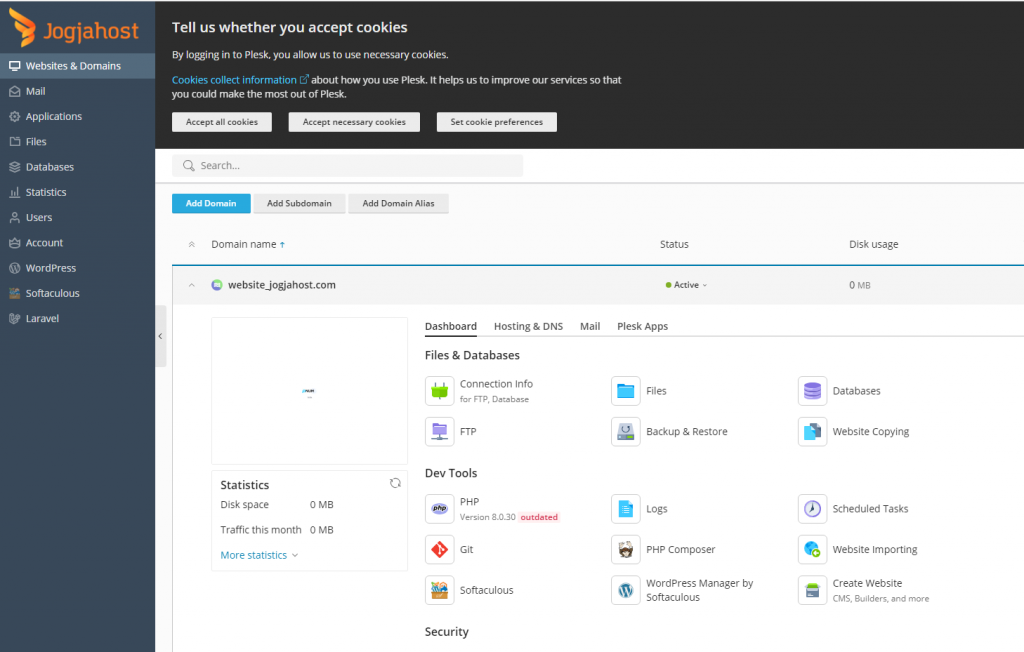
Task: Go to Databases in sidebar
Action: [x=77, y=167]
